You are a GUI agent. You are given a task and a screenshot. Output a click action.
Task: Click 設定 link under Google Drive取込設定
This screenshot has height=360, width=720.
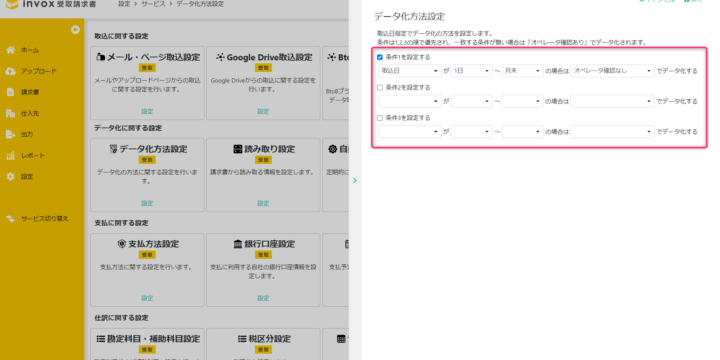pyautogui.click(x=263, y=112)
